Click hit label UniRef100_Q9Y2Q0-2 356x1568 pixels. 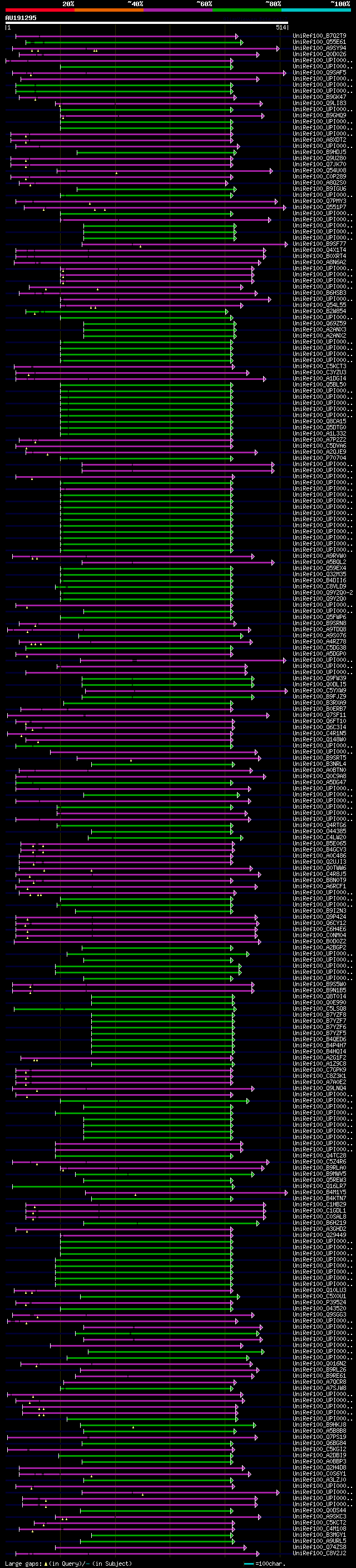click(x=323, y=593)
